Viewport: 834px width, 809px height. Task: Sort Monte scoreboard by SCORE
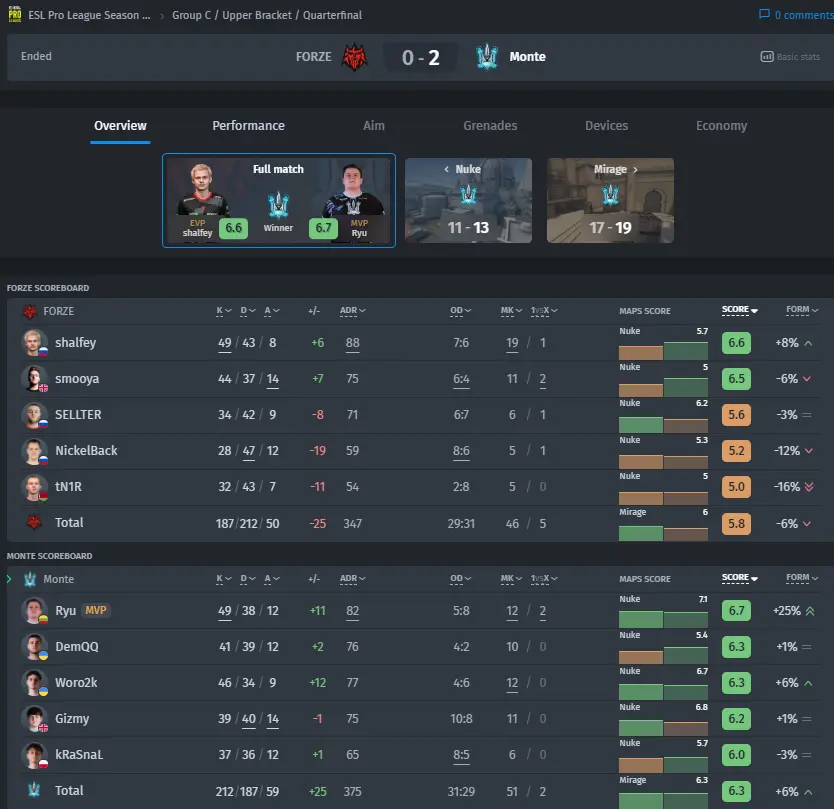739,578
